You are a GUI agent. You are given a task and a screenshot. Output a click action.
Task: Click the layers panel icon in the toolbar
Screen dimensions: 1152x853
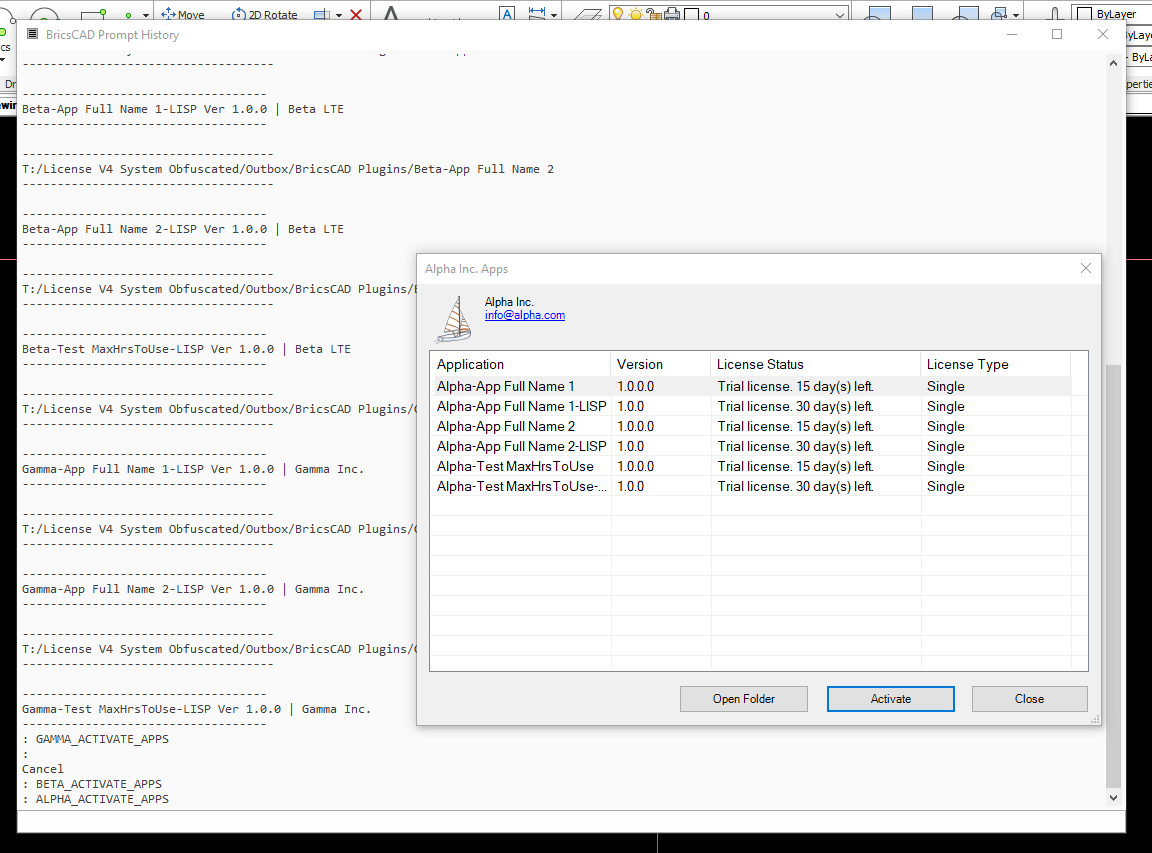click(x=588, y=14)
